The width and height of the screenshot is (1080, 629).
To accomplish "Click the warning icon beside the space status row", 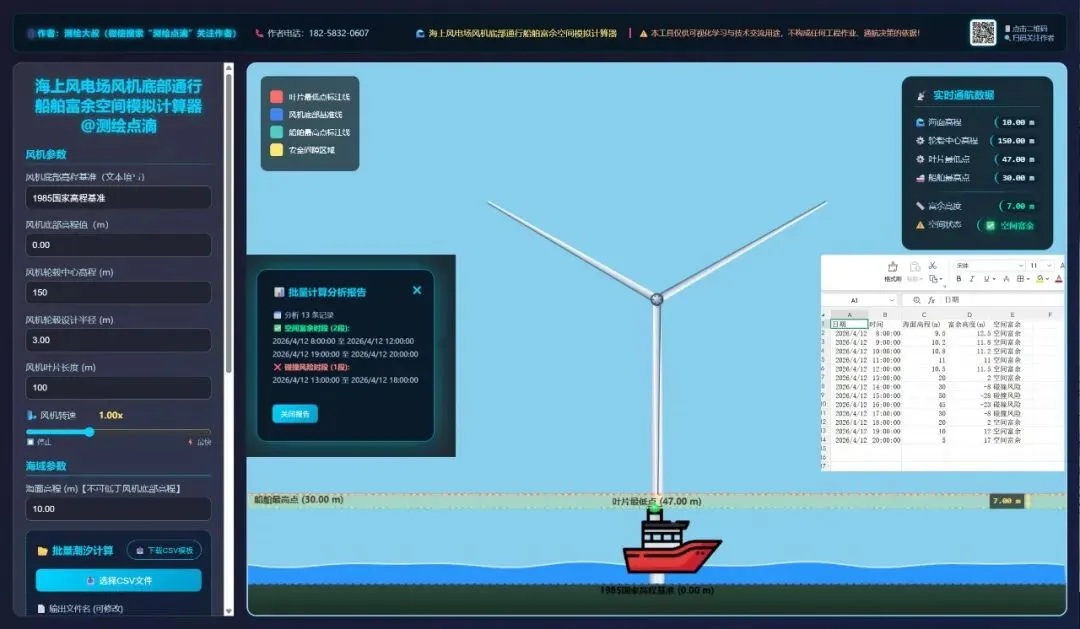I will 920,225.
